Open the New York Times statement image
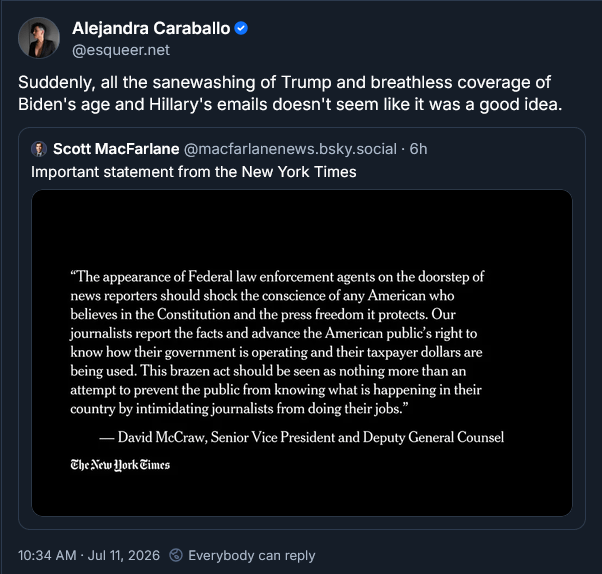This screenshot has height=574, width=602. pyautogui.click(x=302, y=352)
